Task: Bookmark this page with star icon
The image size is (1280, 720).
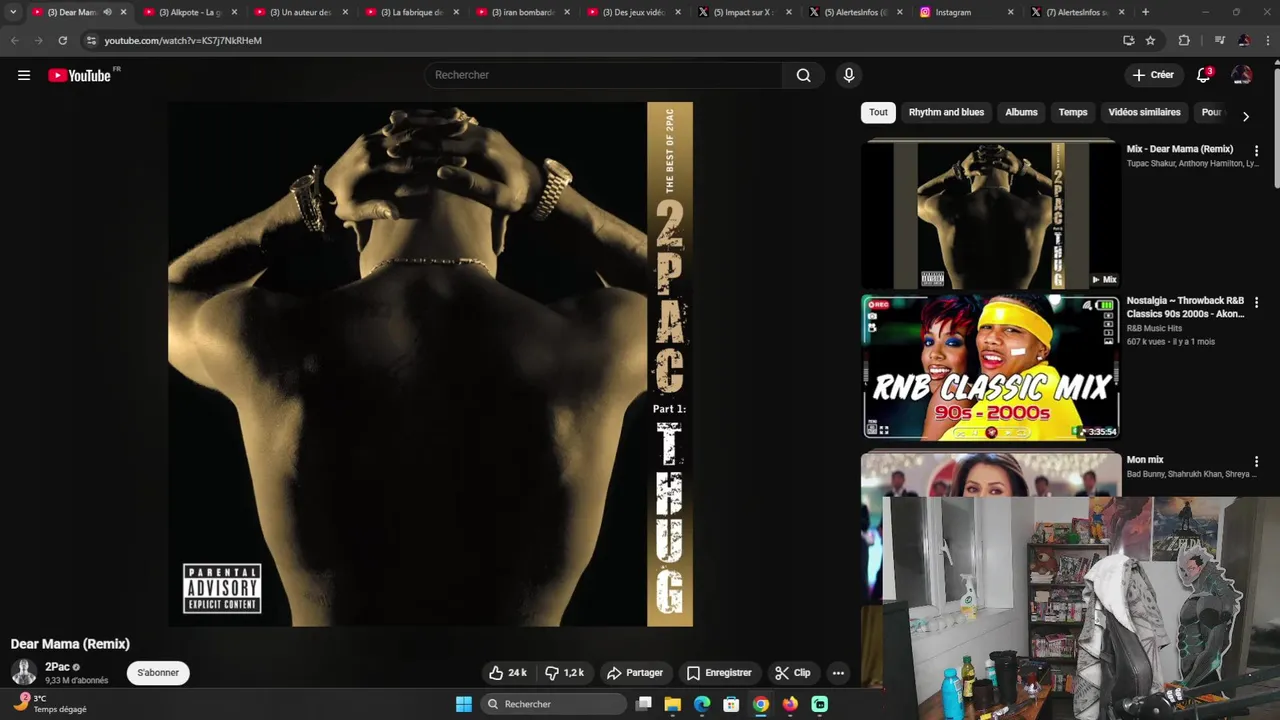Action: coord(1150,40)
